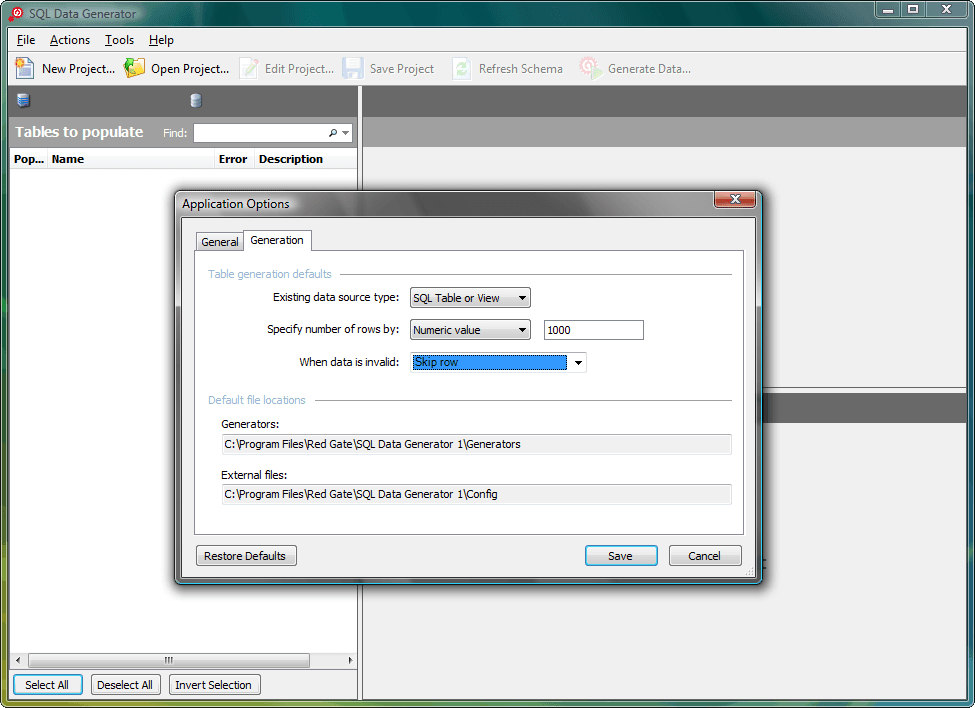The image size is (975, 708).
Task: Click the Open Project folder icon
Action: [134, 68]
